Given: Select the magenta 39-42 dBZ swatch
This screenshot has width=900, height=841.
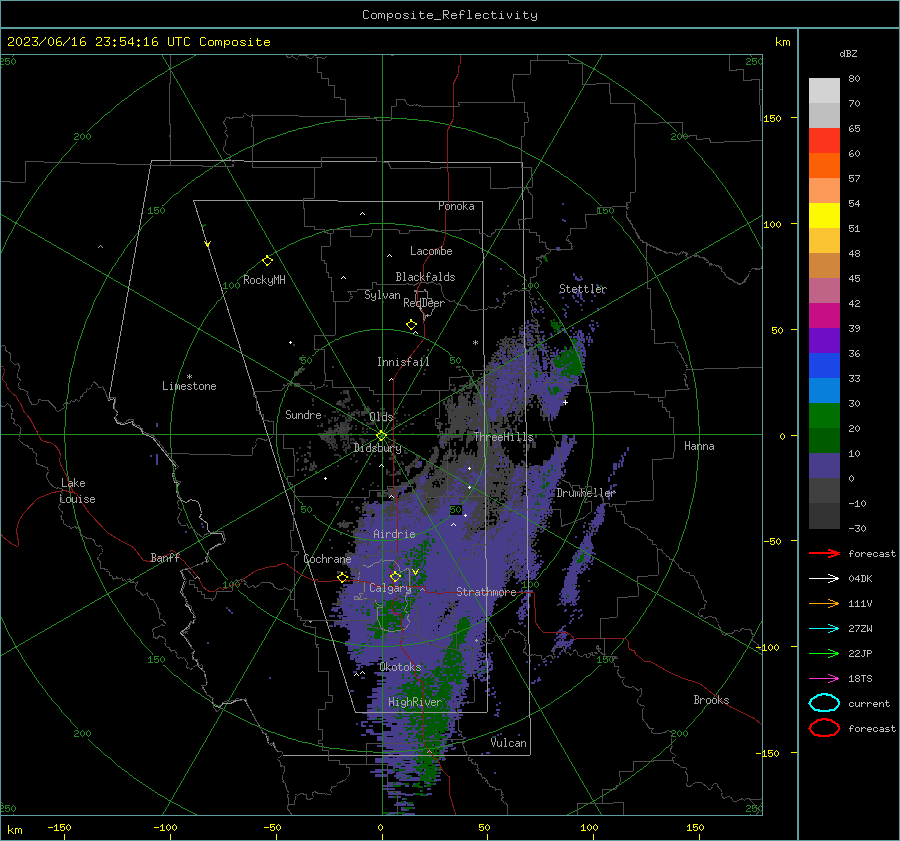Looking at the screenshot, I should pyautogui.click(x=824, y=316).
